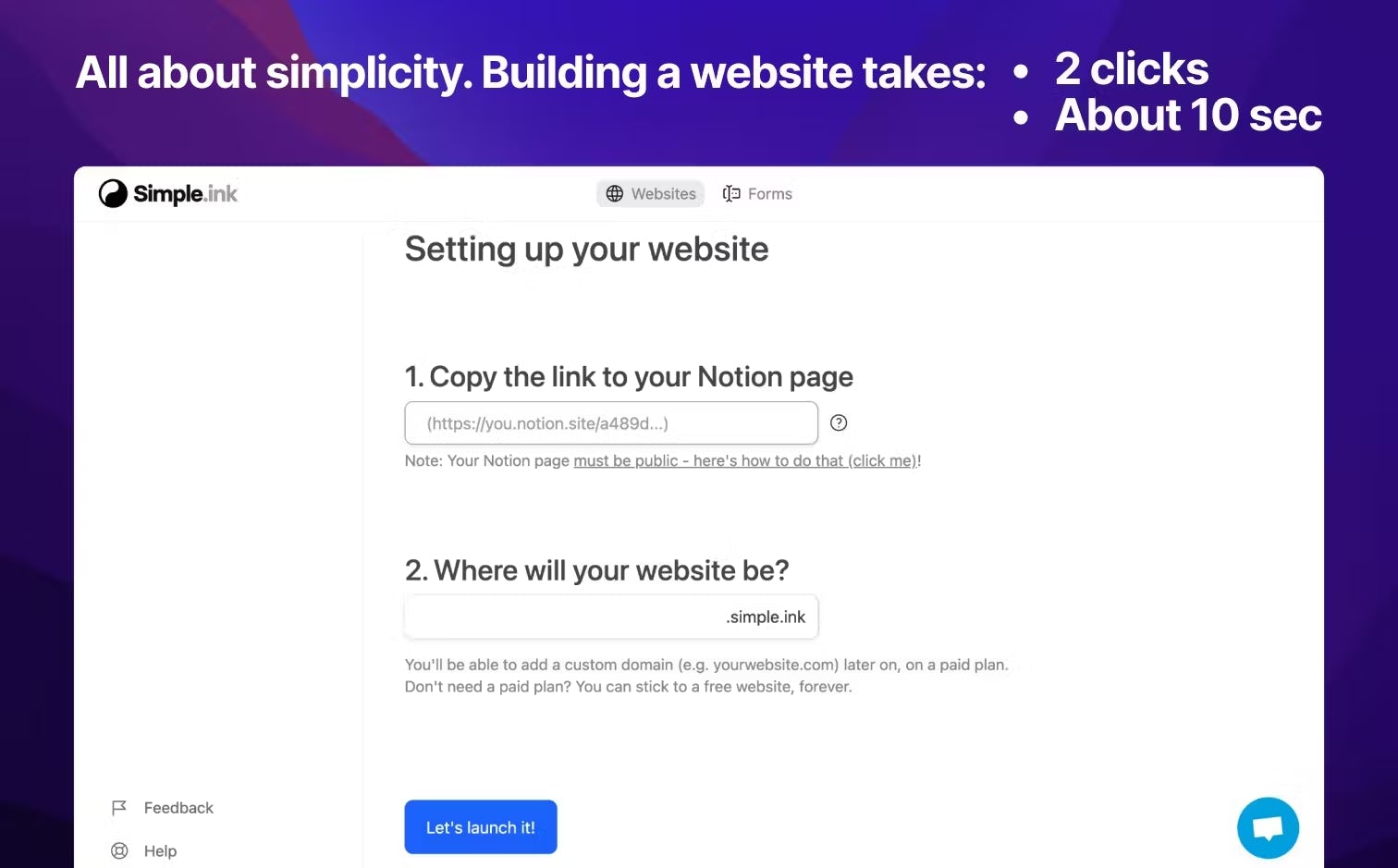Click the Feedback flag icon
Image resolution: width=1398 pixels, height=868 pixels.
119,807
